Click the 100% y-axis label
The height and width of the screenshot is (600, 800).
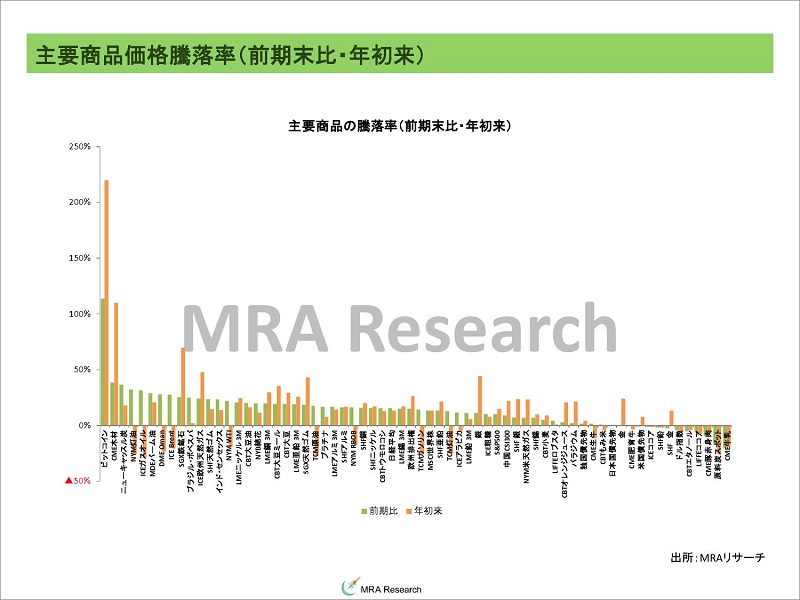pos(79,314)
